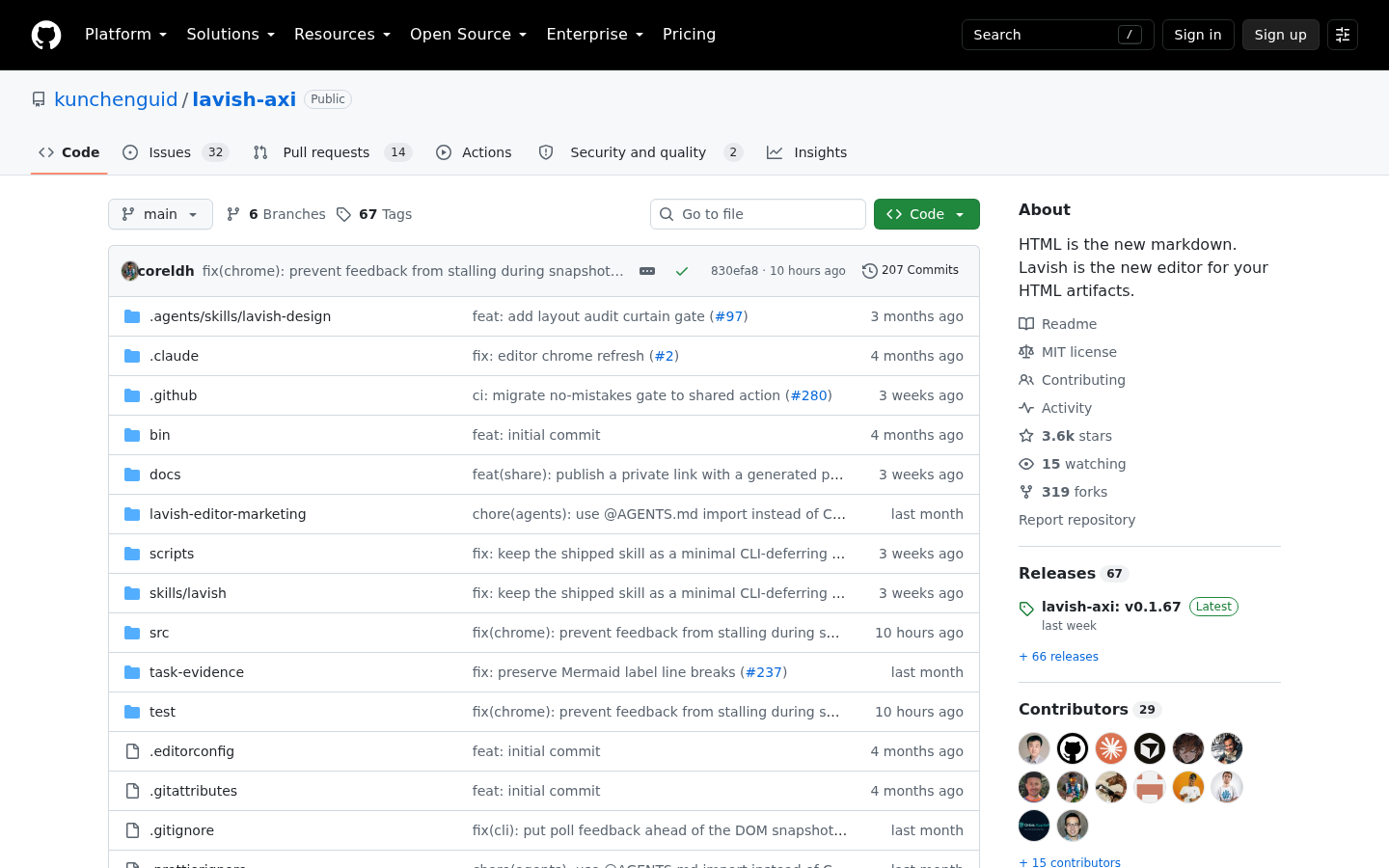Open the Solutions dropdown menu
The width and height of the screenshot is (1389, 868).
(x=231, y=35)
